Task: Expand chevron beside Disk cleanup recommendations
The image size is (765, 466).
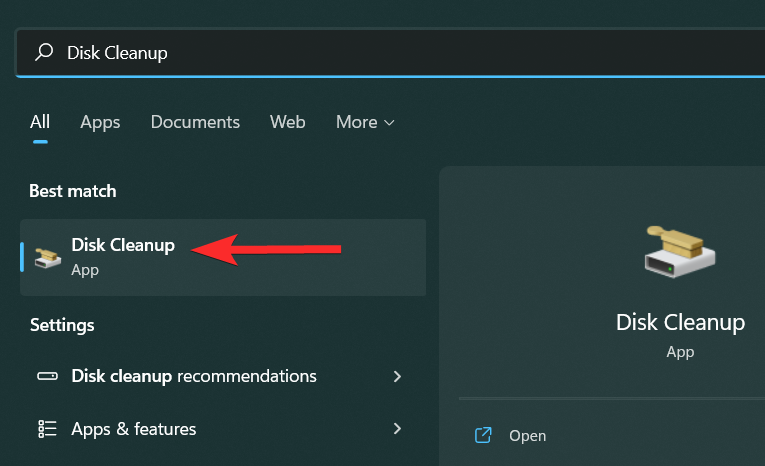Action: [397, 377]
